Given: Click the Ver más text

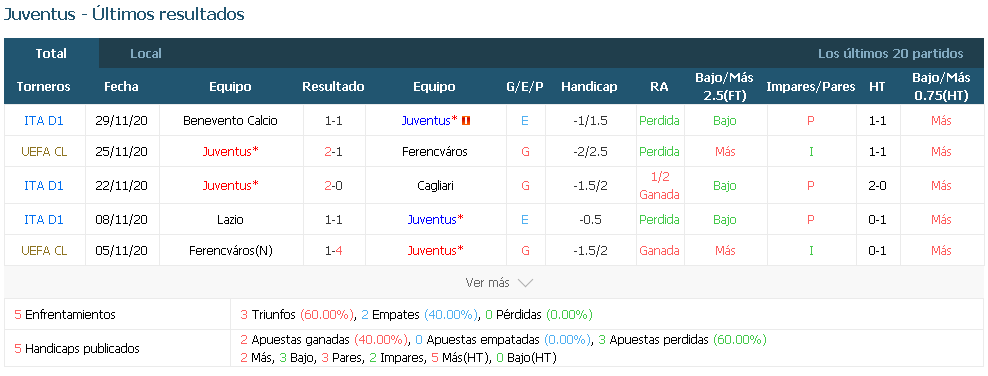Looking at the screenshot, I should (x=487, y=283).
